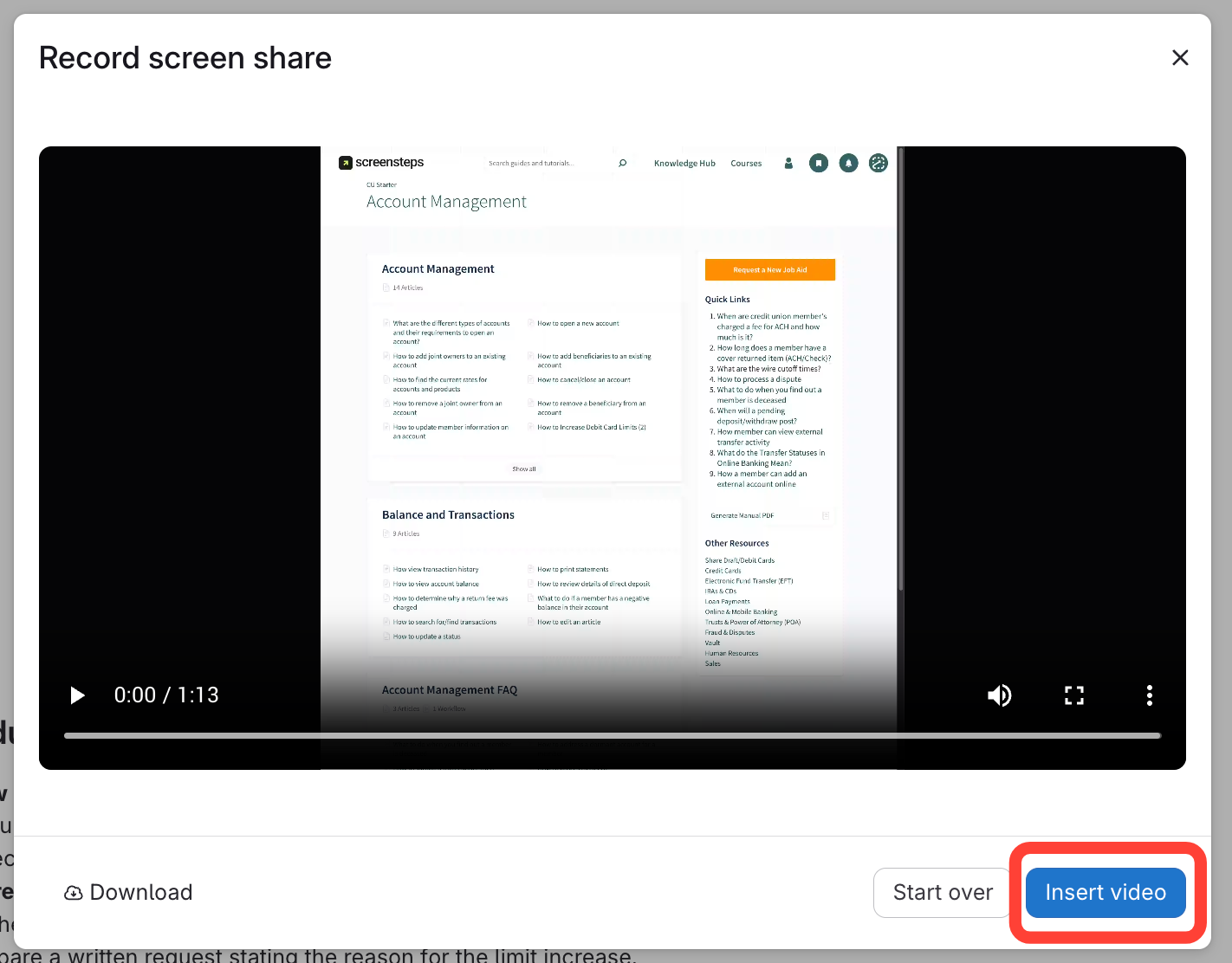Click the bookmark icon in preview header
Image resolution: width=1232 pixels, height=963 pixels.
(x=819, y=163)
